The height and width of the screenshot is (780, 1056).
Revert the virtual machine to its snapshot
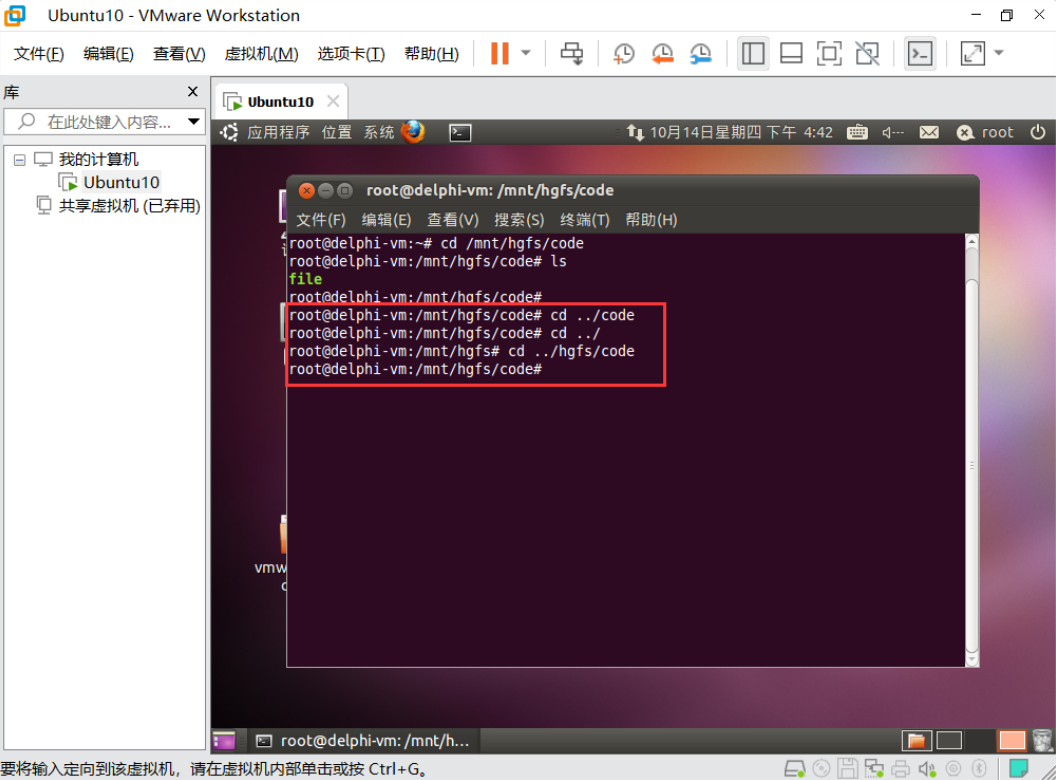[x=663, y=53]
